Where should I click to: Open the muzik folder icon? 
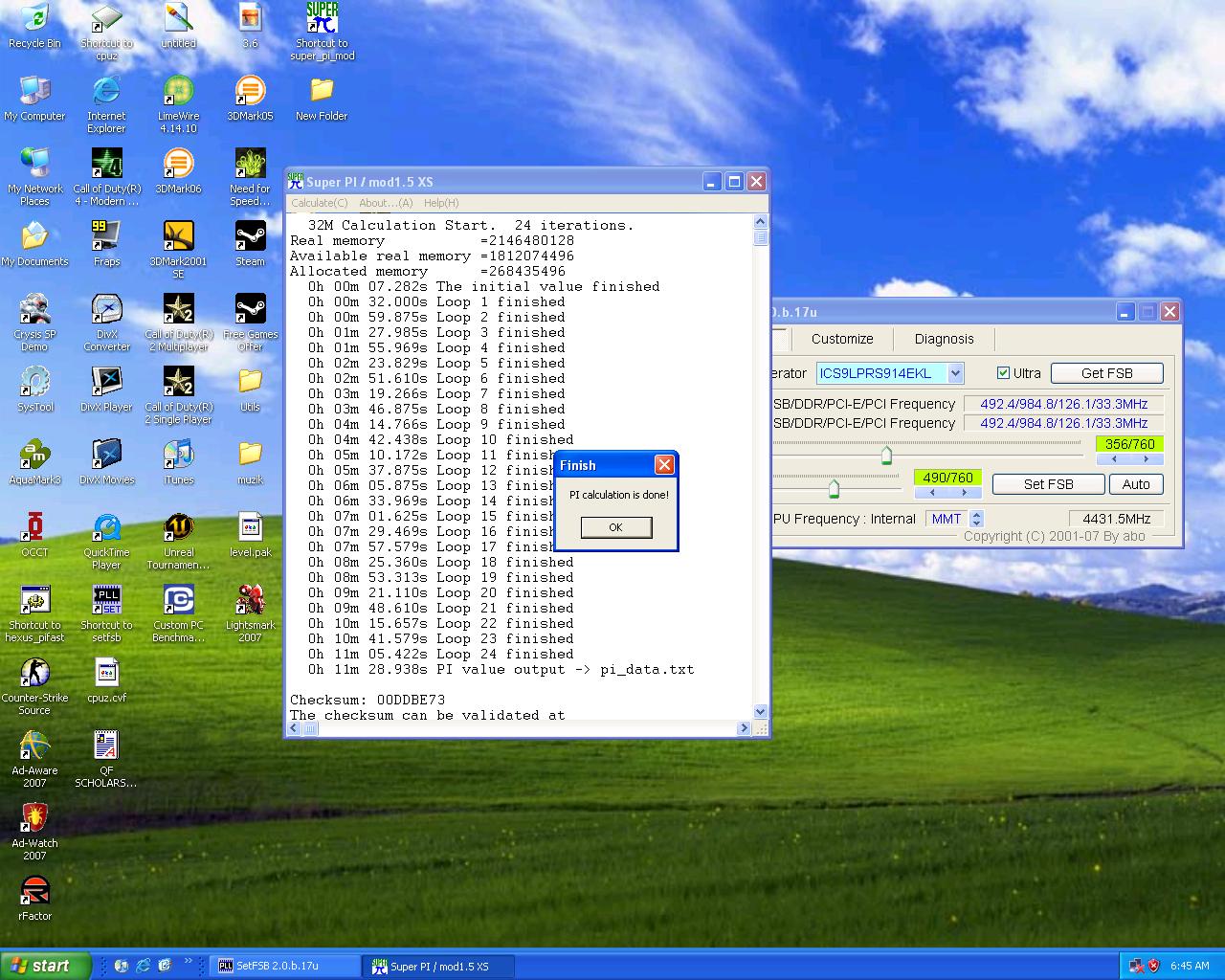pos(250,462)
